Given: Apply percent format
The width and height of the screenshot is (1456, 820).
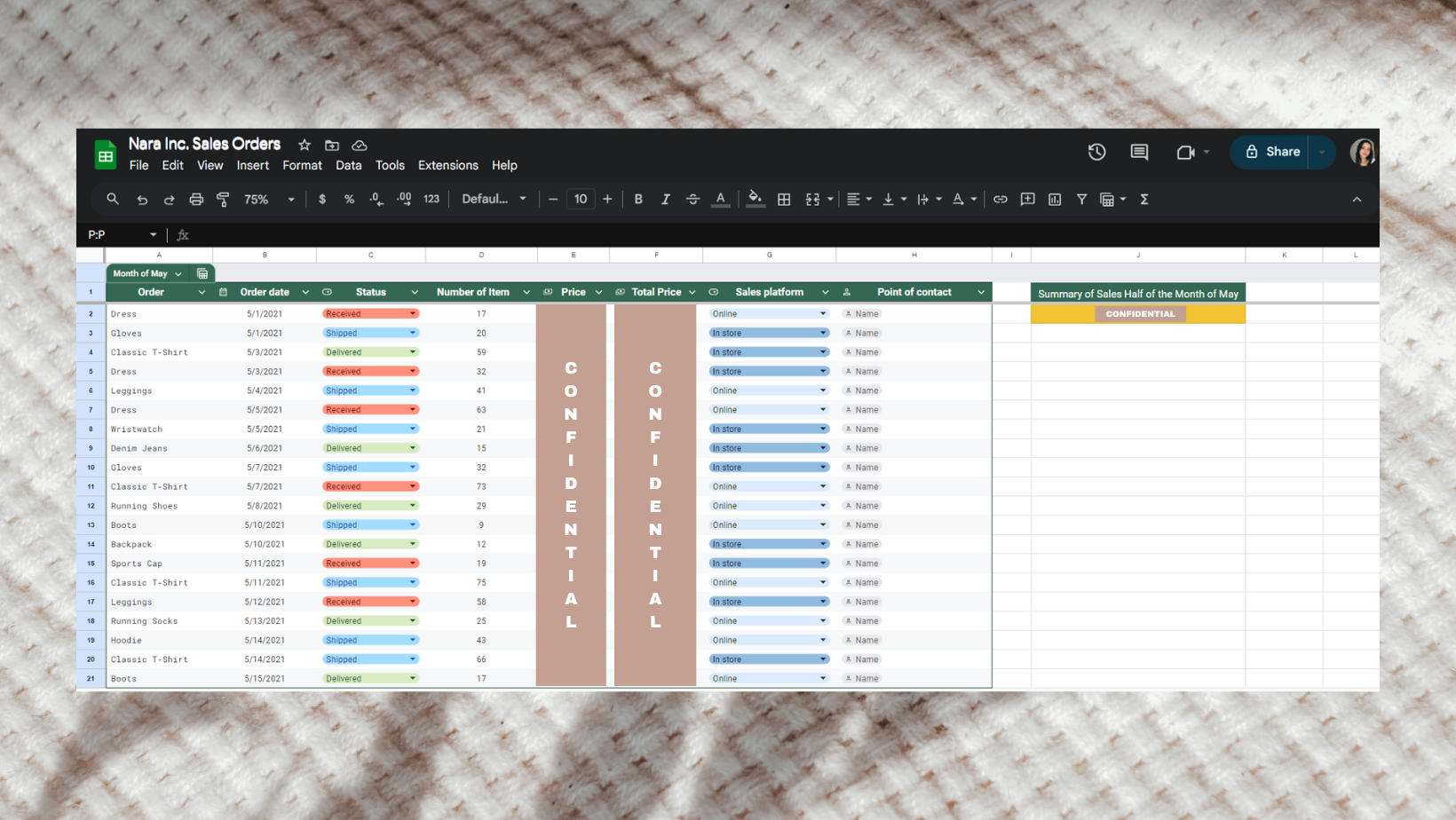Looking at the screenshot, I should coord(349,200).
